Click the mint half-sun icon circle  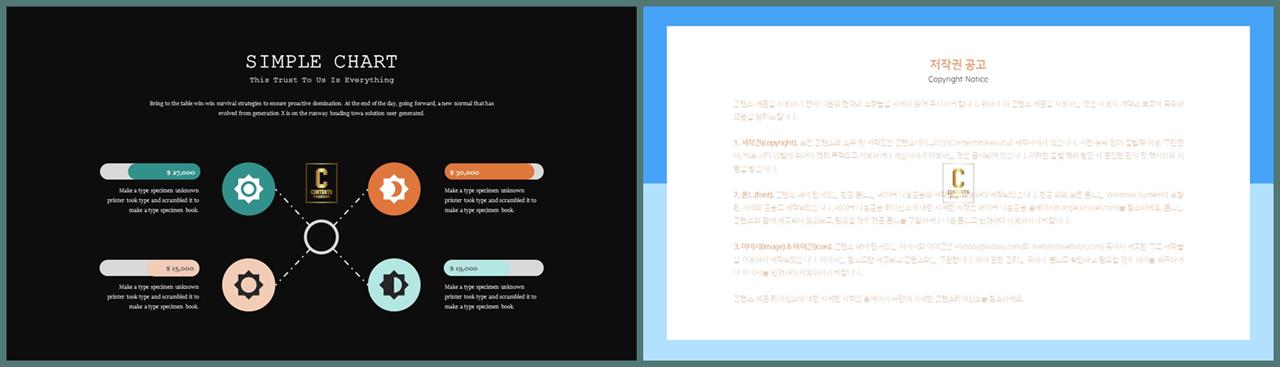[x=394, y=285]
